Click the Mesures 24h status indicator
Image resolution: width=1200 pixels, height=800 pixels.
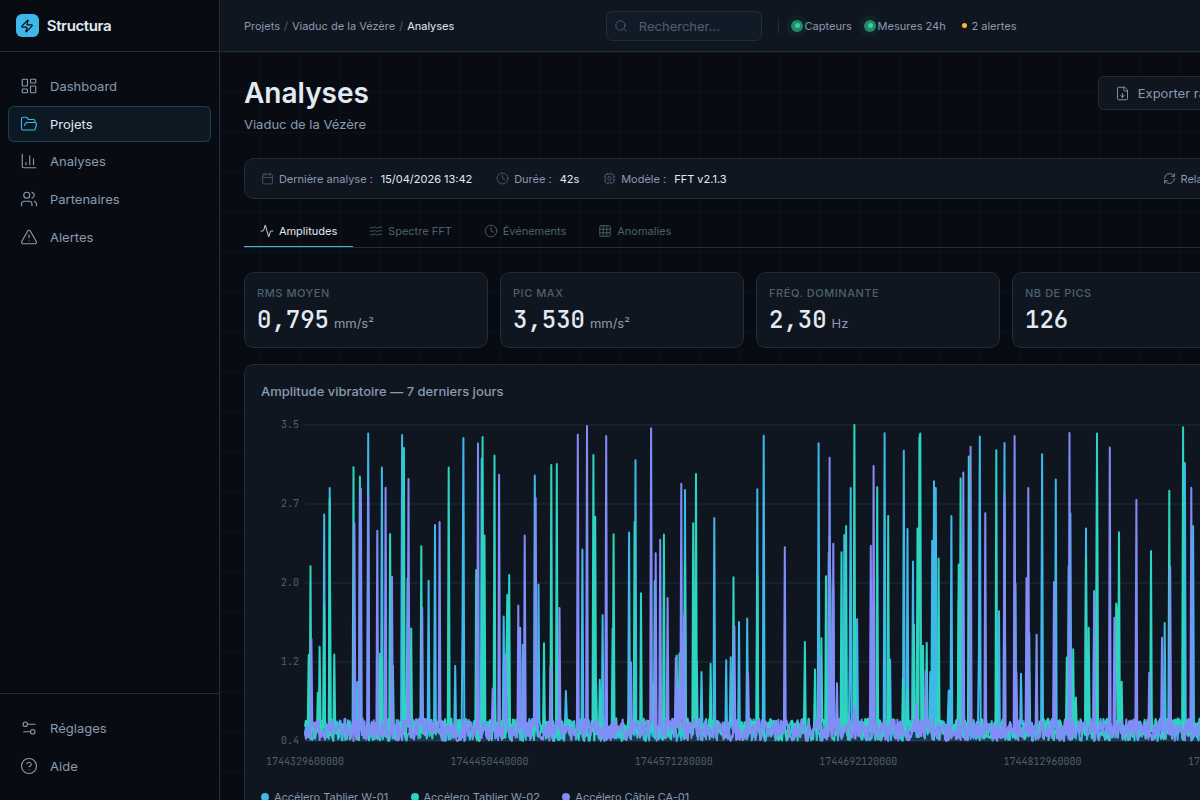905,26
